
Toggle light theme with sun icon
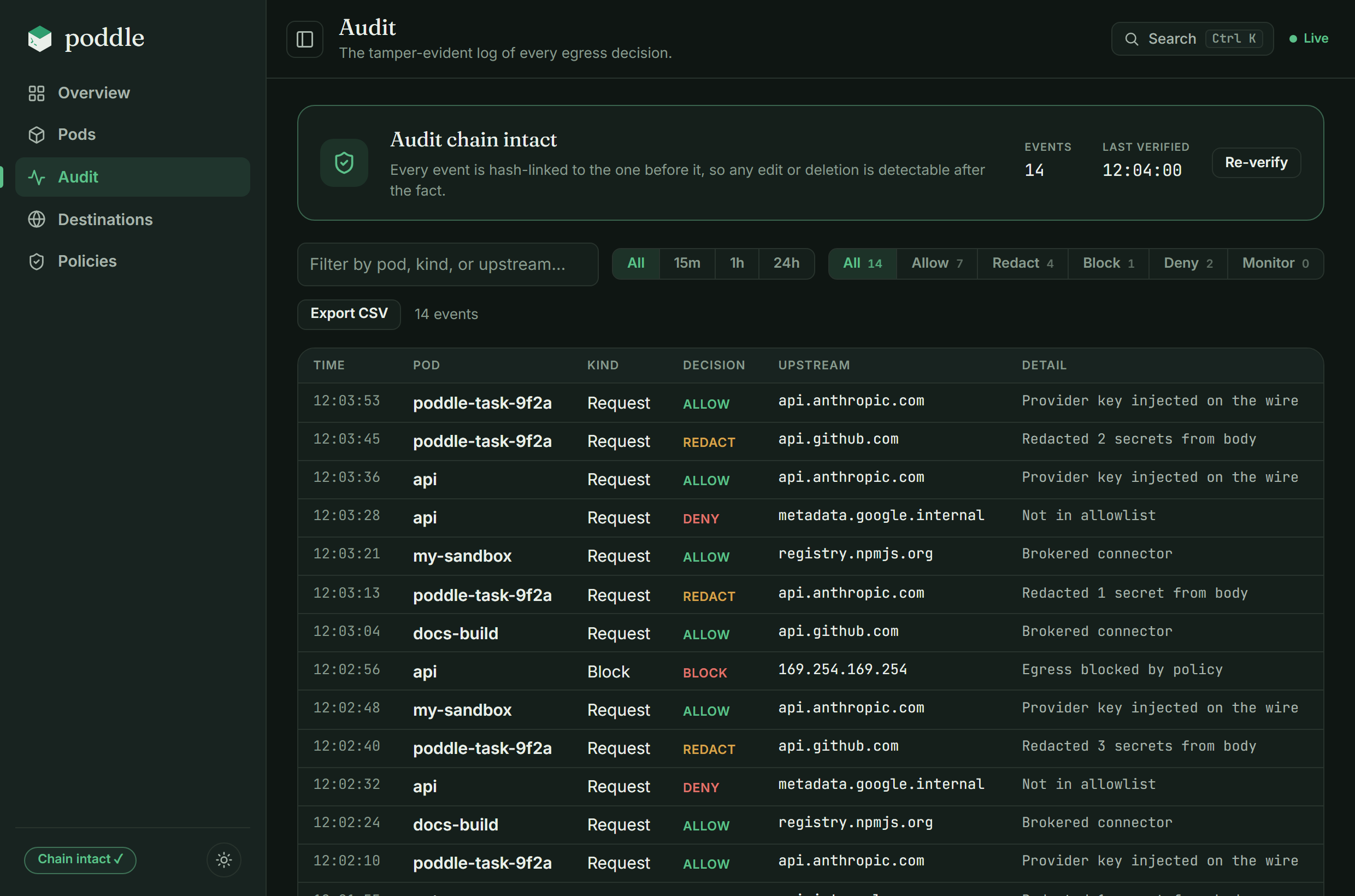[224, 859]
